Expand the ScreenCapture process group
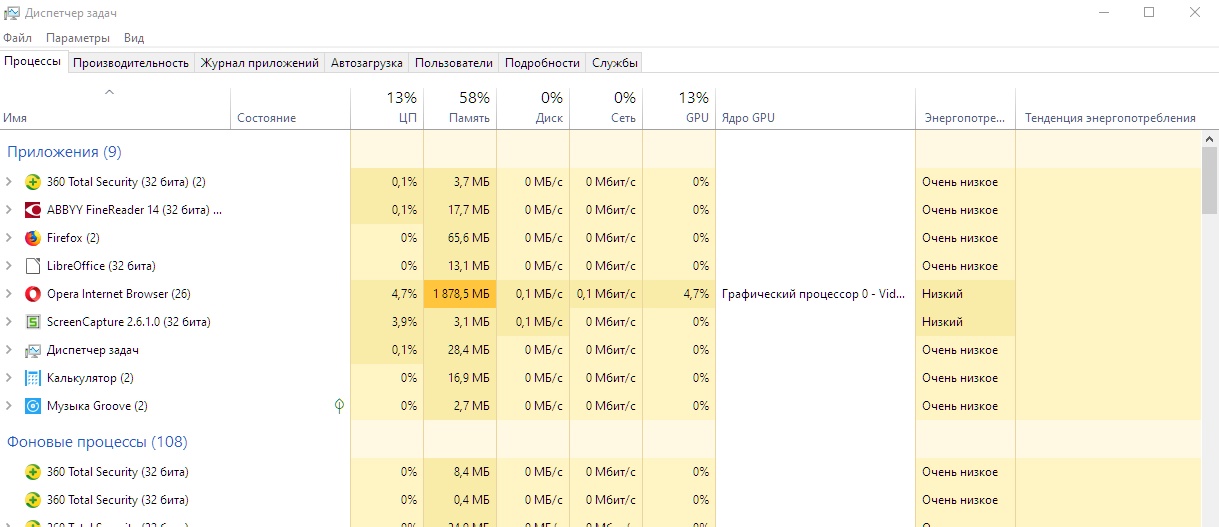The height and width of the screenshot is (527, 1219). (9, 322)
